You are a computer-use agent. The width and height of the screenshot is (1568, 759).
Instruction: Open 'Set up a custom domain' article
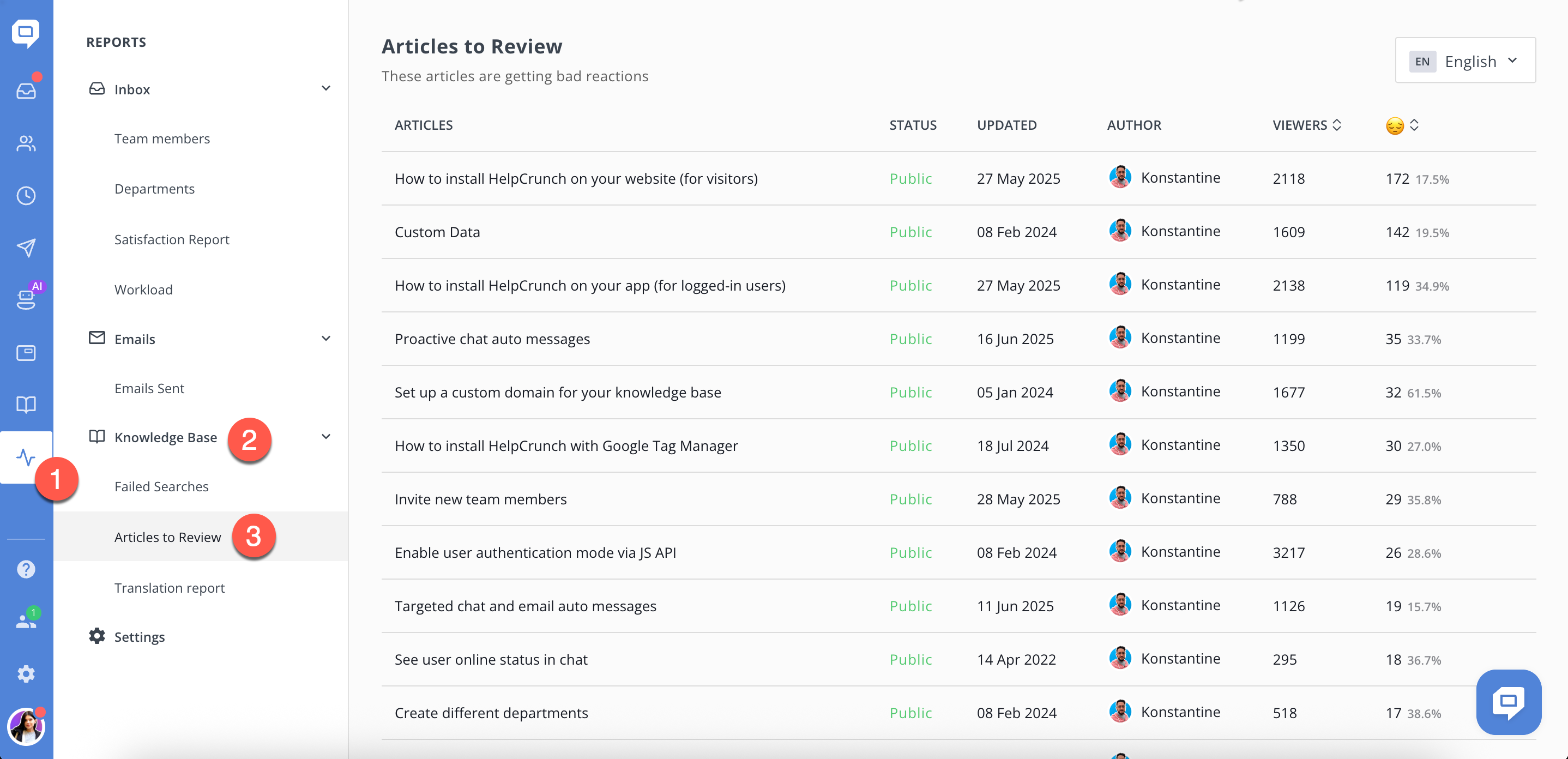pos(558,393)
